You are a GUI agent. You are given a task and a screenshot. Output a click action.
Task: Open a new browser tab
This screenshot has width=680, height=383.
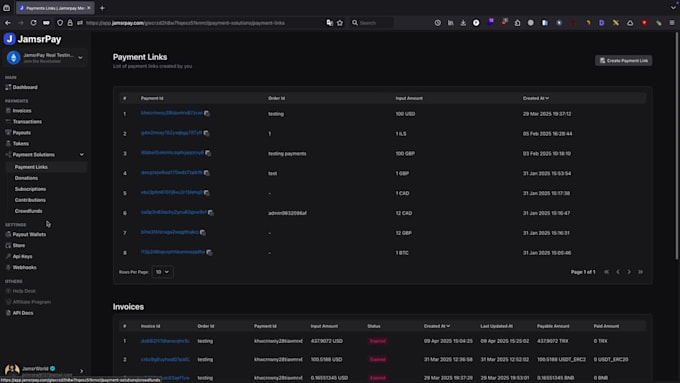(102, 8)
